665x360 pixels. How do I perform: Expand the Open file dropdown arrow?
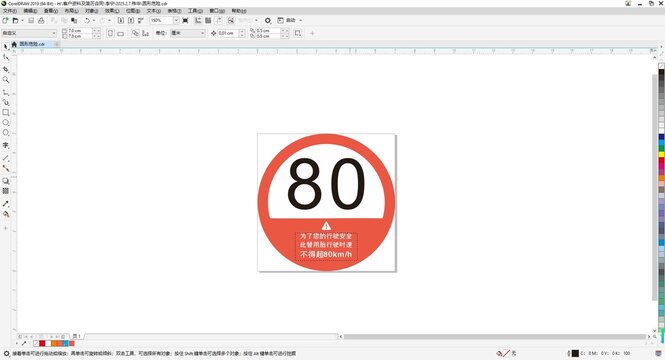click(x=22, y=20)
